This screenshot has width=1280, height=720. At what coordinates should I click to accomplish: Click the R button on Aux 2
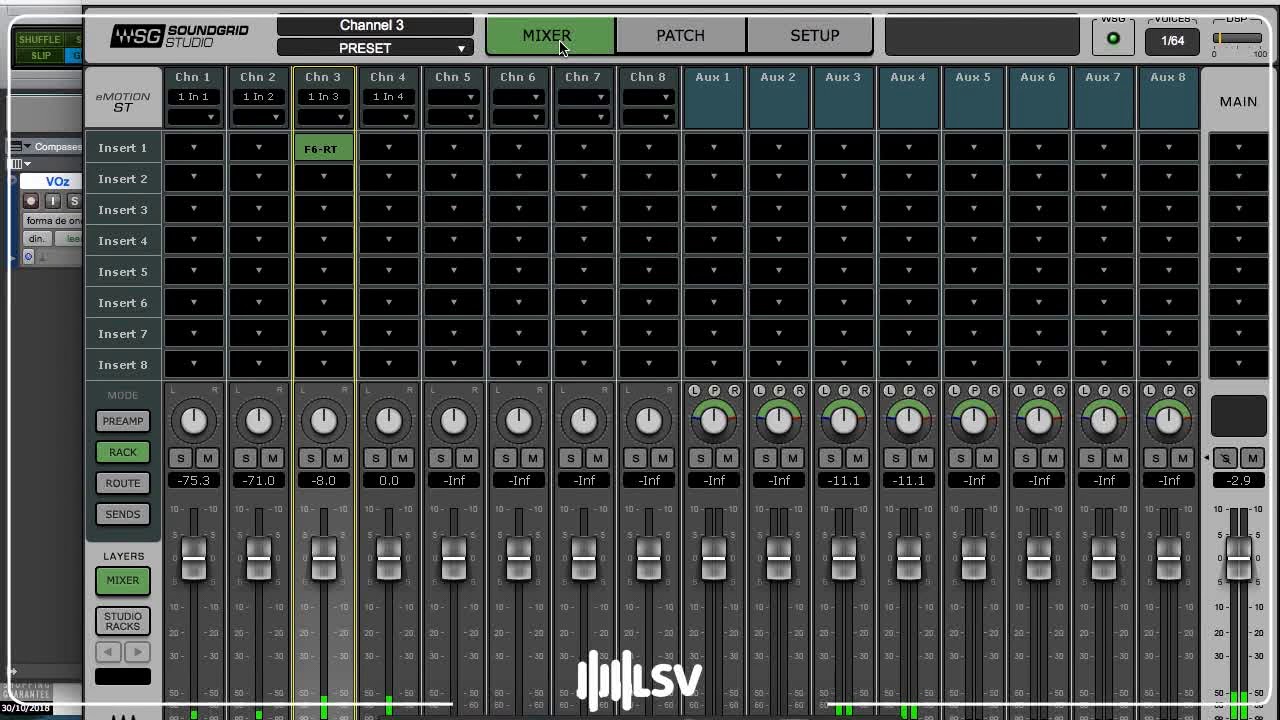[799, 391]
